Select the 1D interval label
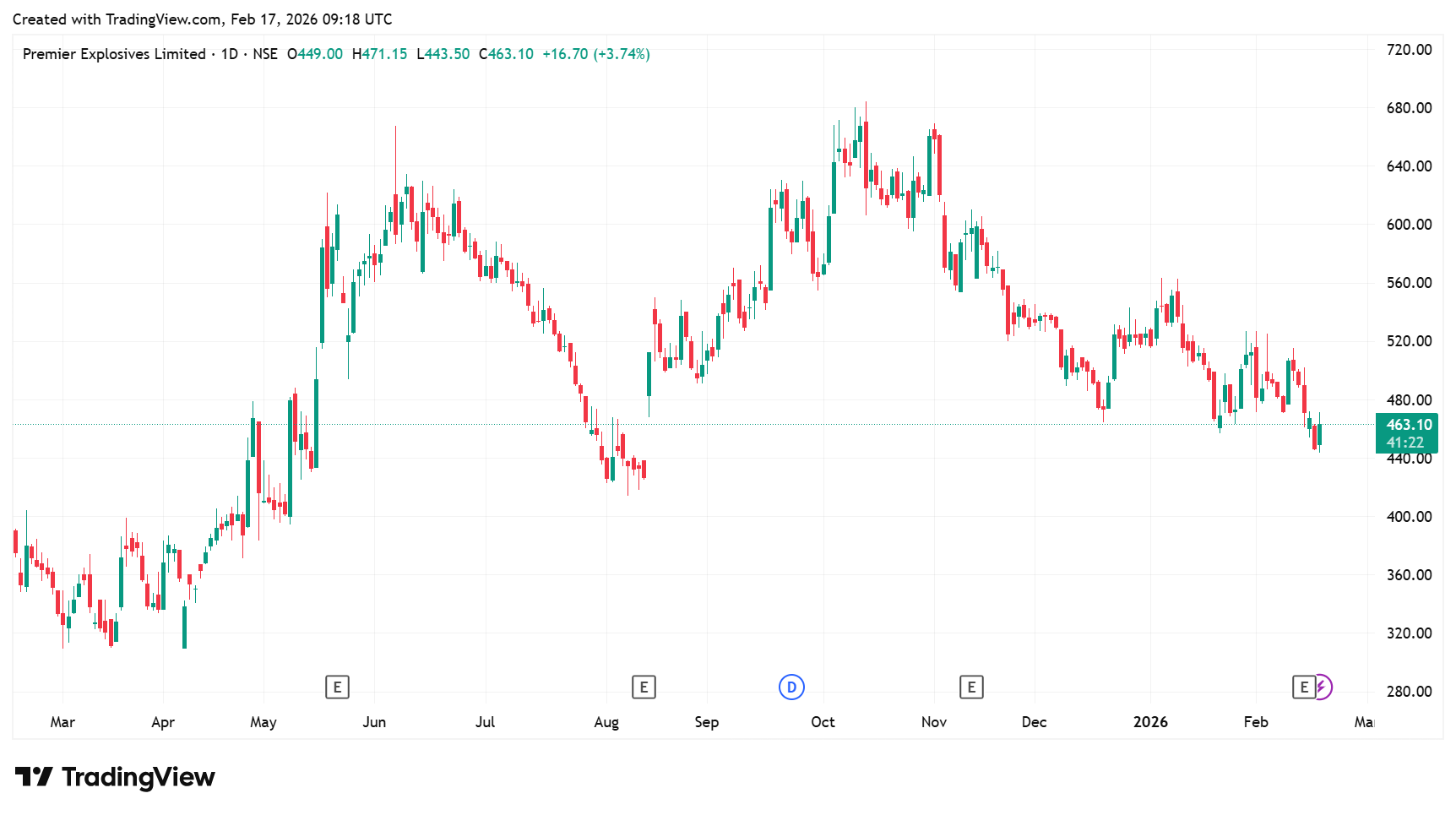The width and height of the screenshot is (1456, 815). pyautogui.click(x=229, y=54)
